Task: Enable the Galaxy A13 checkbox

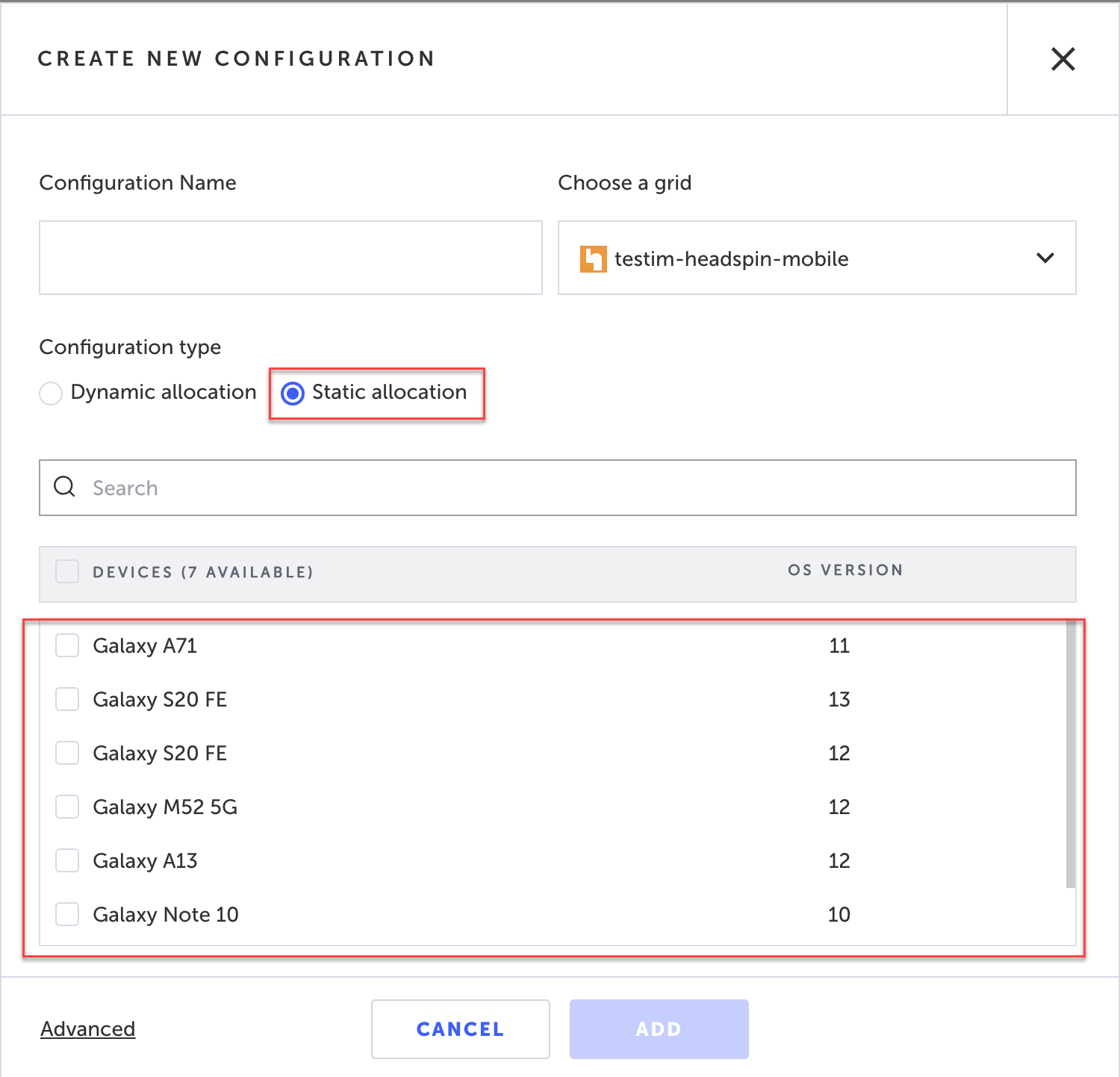Action: pyautogui.click(x=67, y=860)
